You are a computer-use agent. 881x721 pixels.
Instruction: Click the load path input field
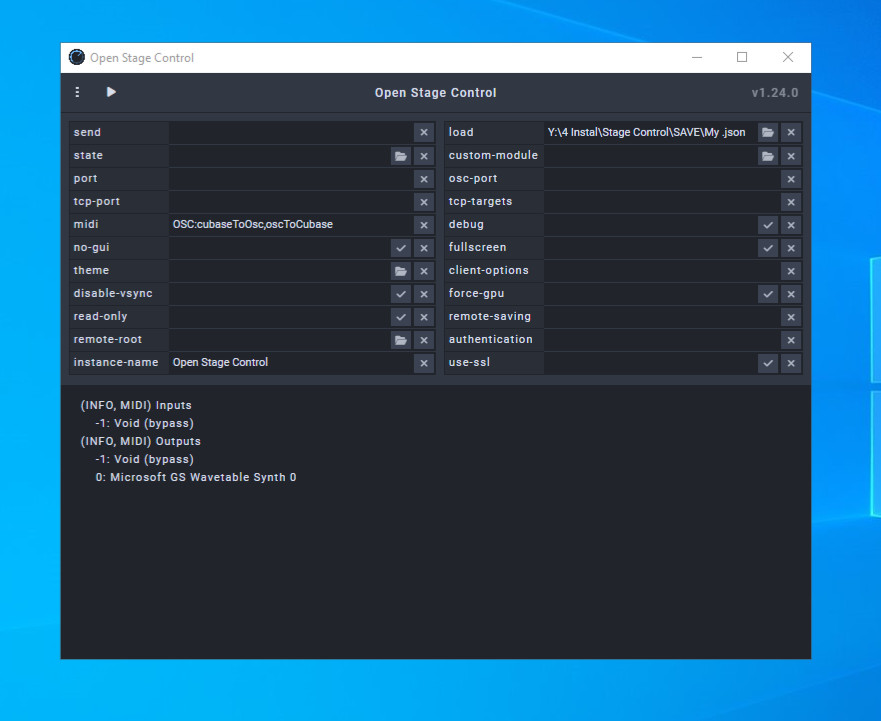(650, 133)
